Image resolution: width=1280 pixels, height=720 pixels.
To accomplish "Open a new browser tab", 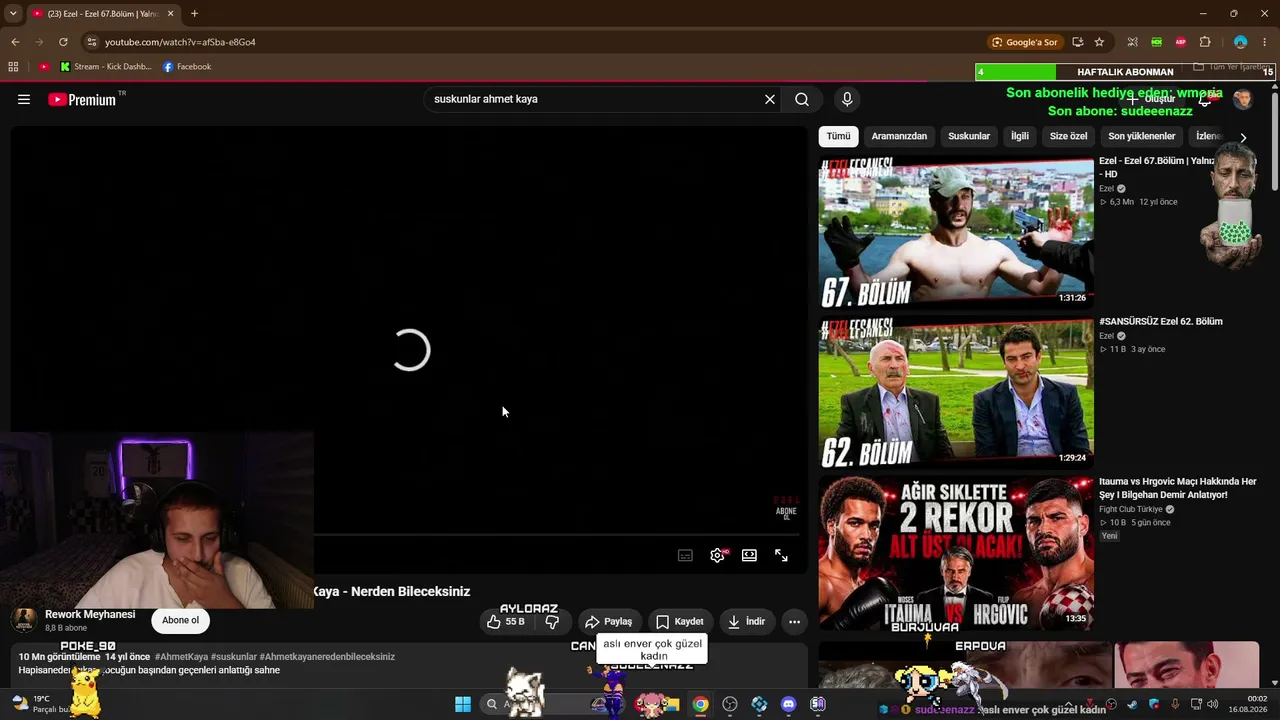I will 194,14.
